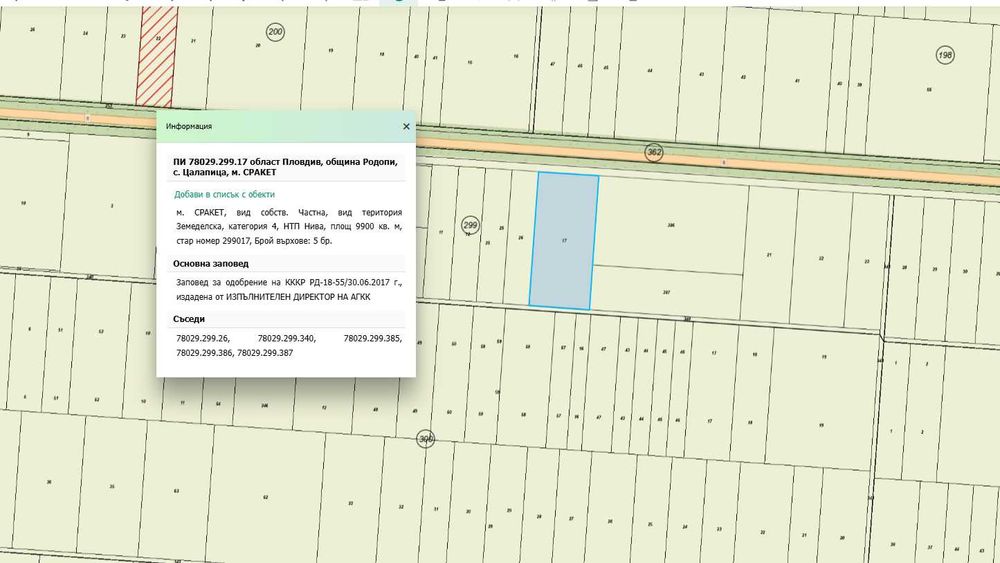Click neighbor identifier 78029.299.26
The image size is (1000, 563).
point(203,339)
